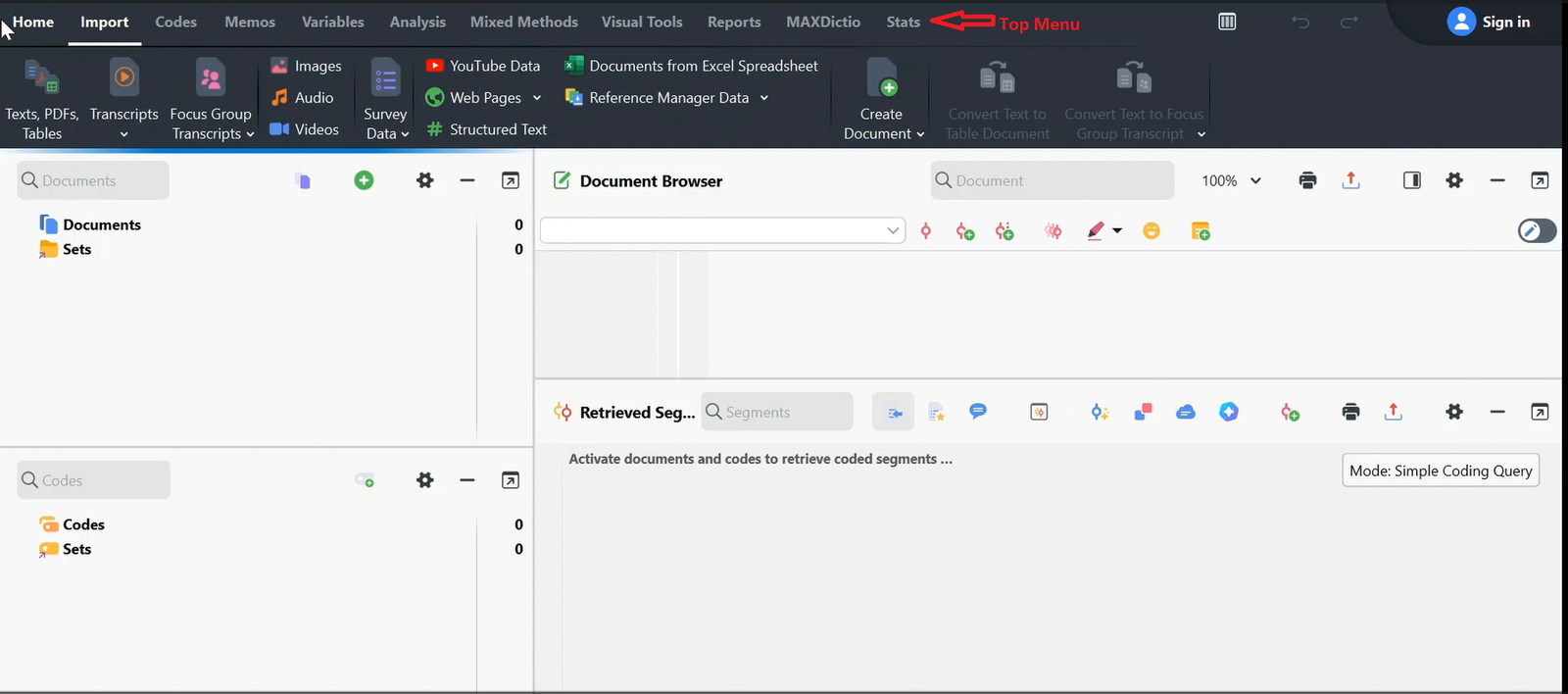Image resolution: width=1568 pixels, height=694 pixels.
Task: Switch to the Codes ribbon tab
Action: pyautogui.click(x=175, y=22)
